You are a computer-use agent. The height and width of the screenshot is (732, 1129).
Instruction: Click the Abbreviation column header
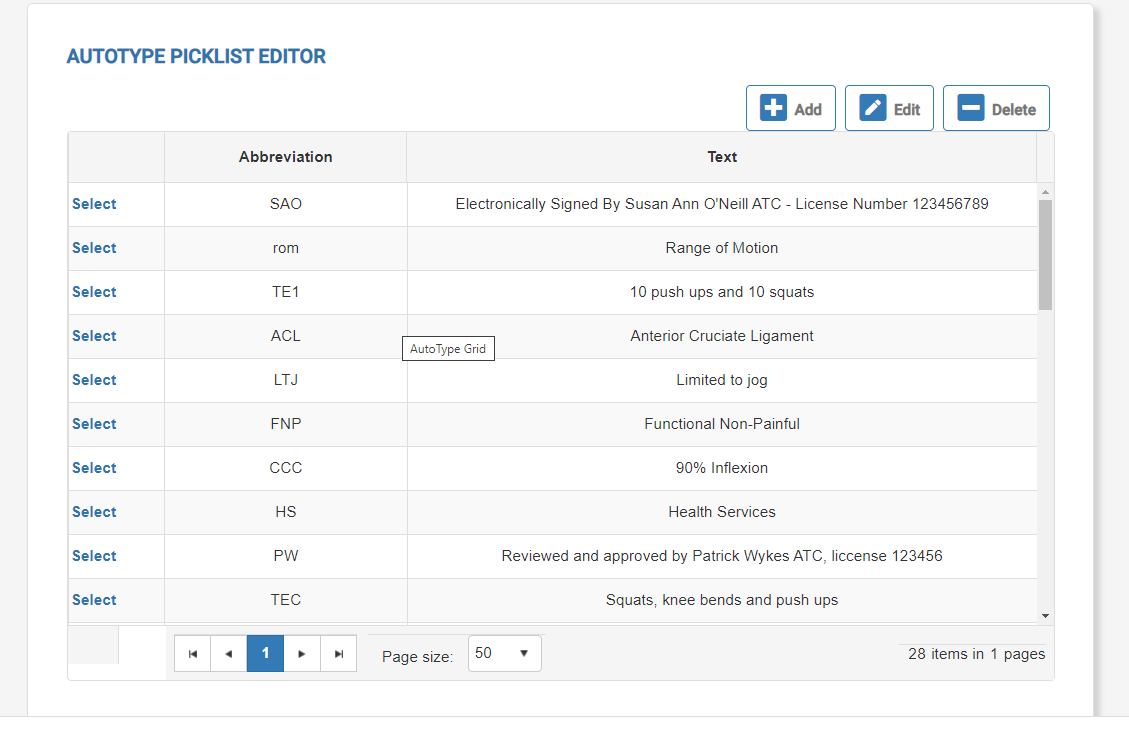(x=286, y=157)
